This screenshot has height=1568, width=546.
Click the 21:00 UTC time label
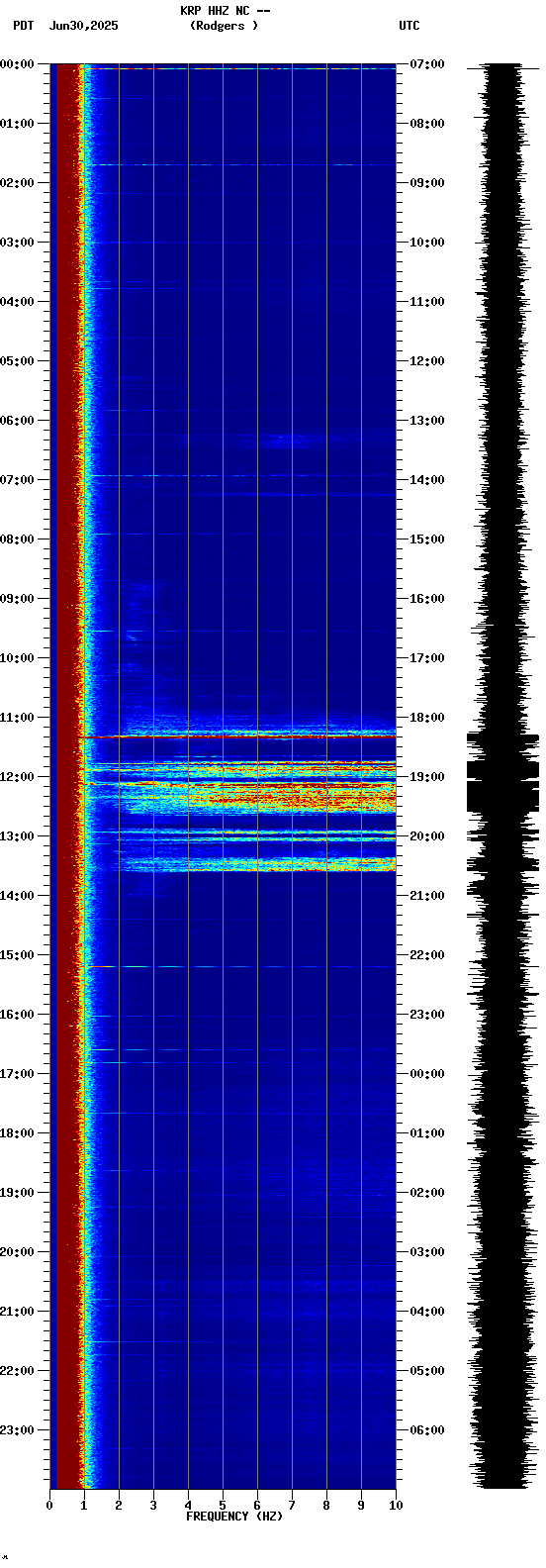tap(427, 896)
